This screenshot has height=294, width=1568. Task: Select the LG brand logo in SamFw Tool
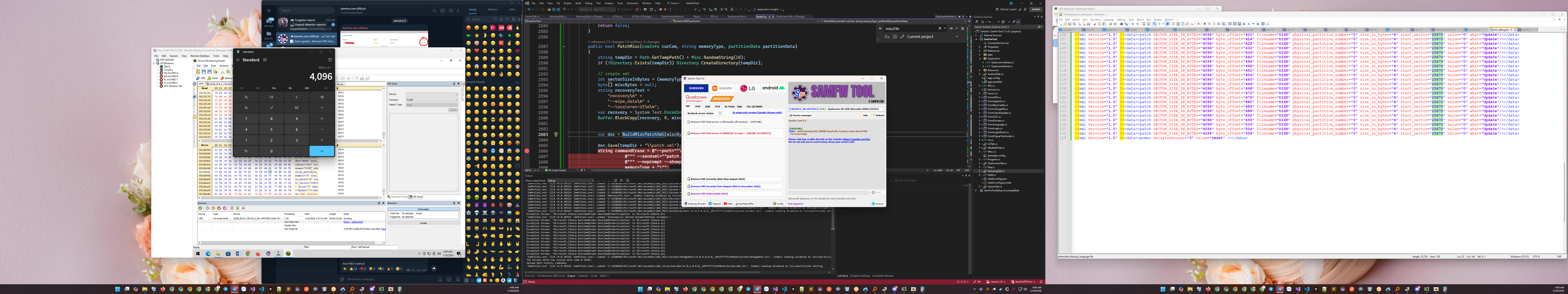747,88
